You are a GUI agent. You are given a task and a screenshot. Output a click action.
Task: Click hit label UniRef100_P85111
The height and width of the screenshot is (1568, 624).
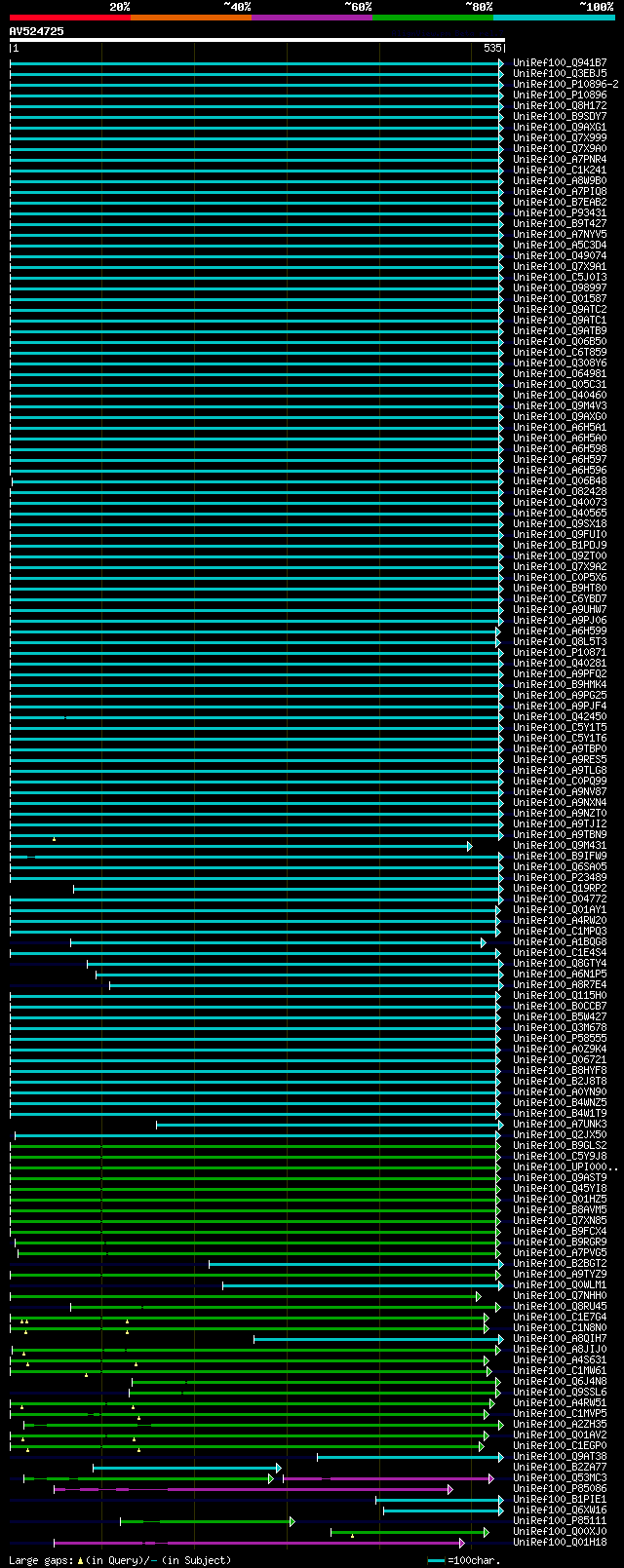tap(560, 1520)
